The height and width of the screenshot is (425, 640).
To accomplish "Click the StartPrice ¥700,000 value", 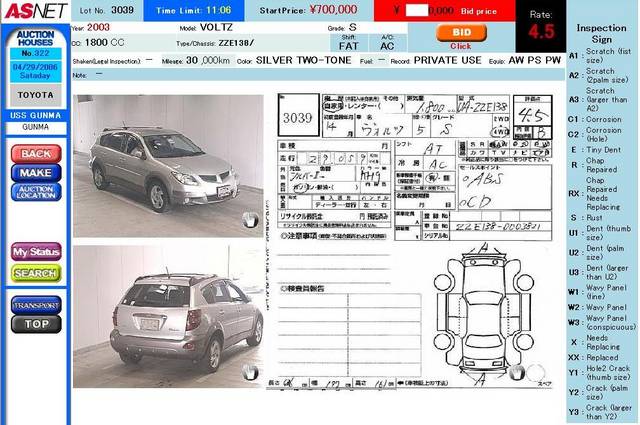I will (333, 10).
